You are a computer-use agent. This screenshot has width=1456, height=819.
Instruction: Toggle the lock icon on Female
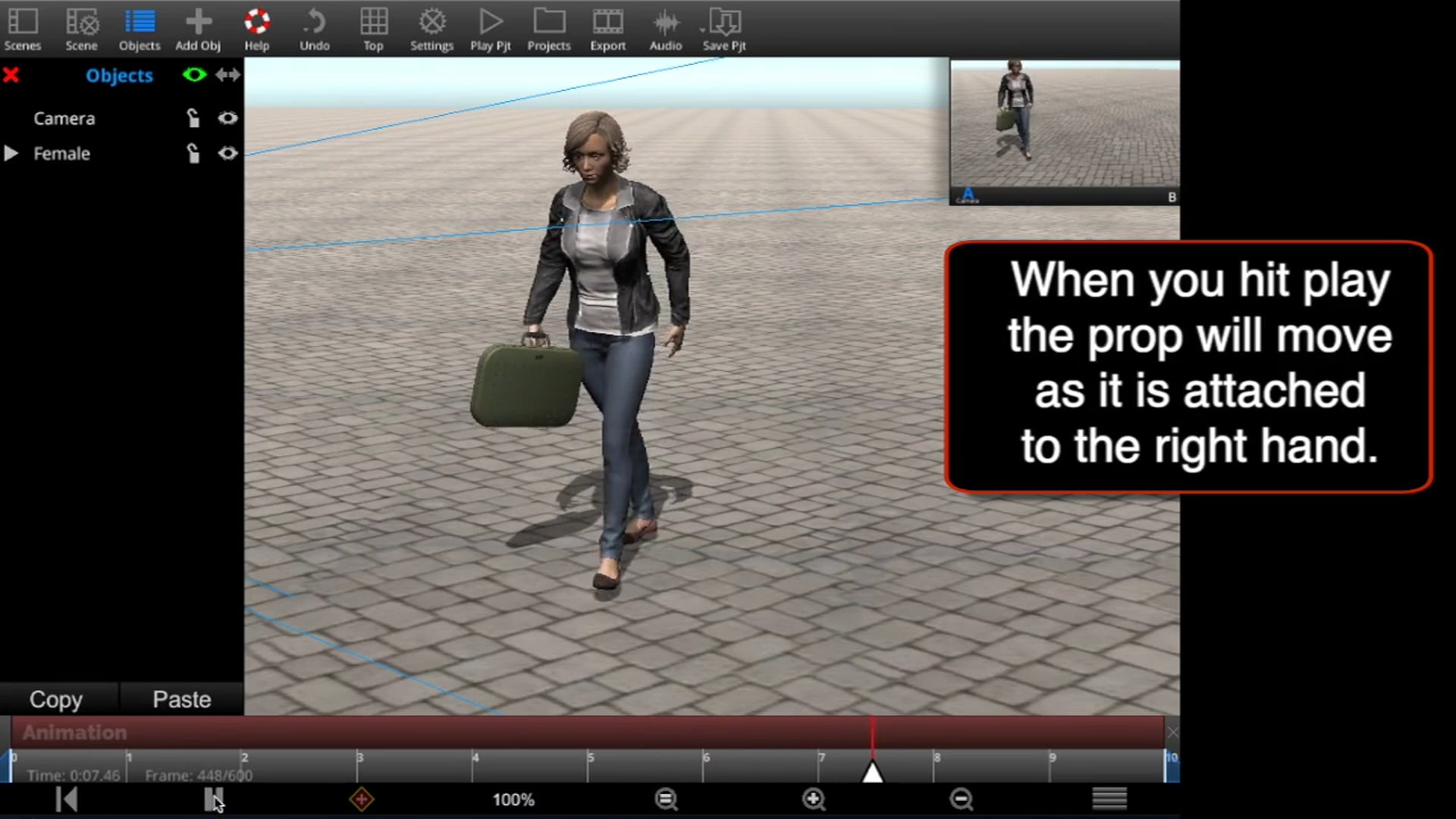(193, 153)
